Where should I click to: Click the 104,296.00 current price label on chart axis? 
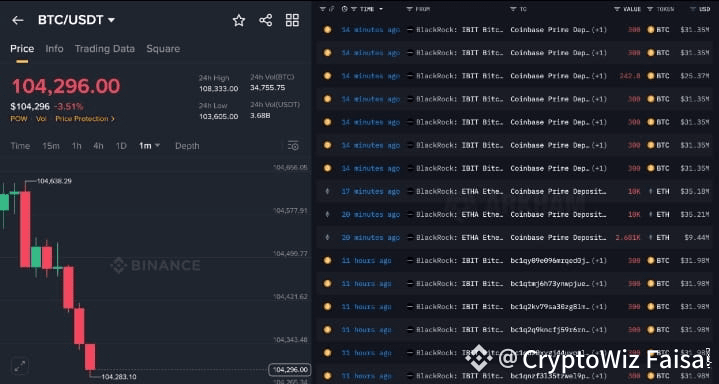click(290, 369)
